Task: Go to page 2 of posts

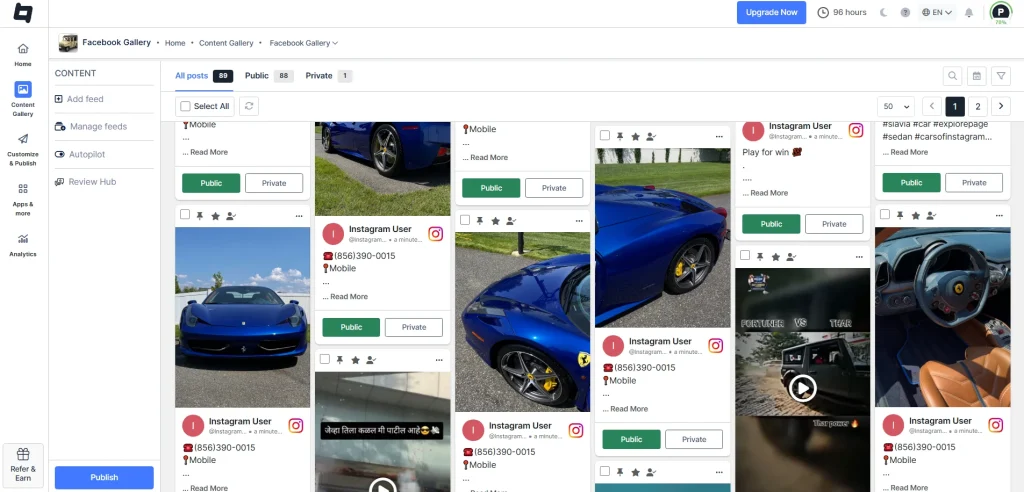Action: pos(978,107)
